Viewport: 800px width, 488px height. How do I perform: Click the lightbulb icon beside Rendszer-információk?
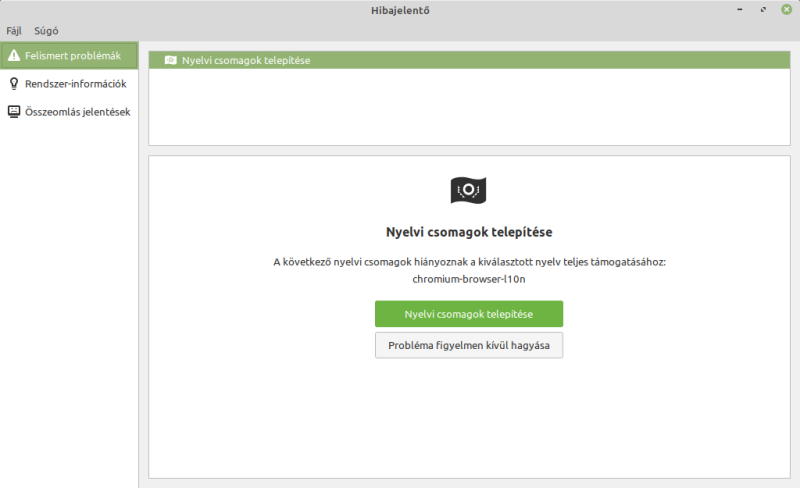14,84
